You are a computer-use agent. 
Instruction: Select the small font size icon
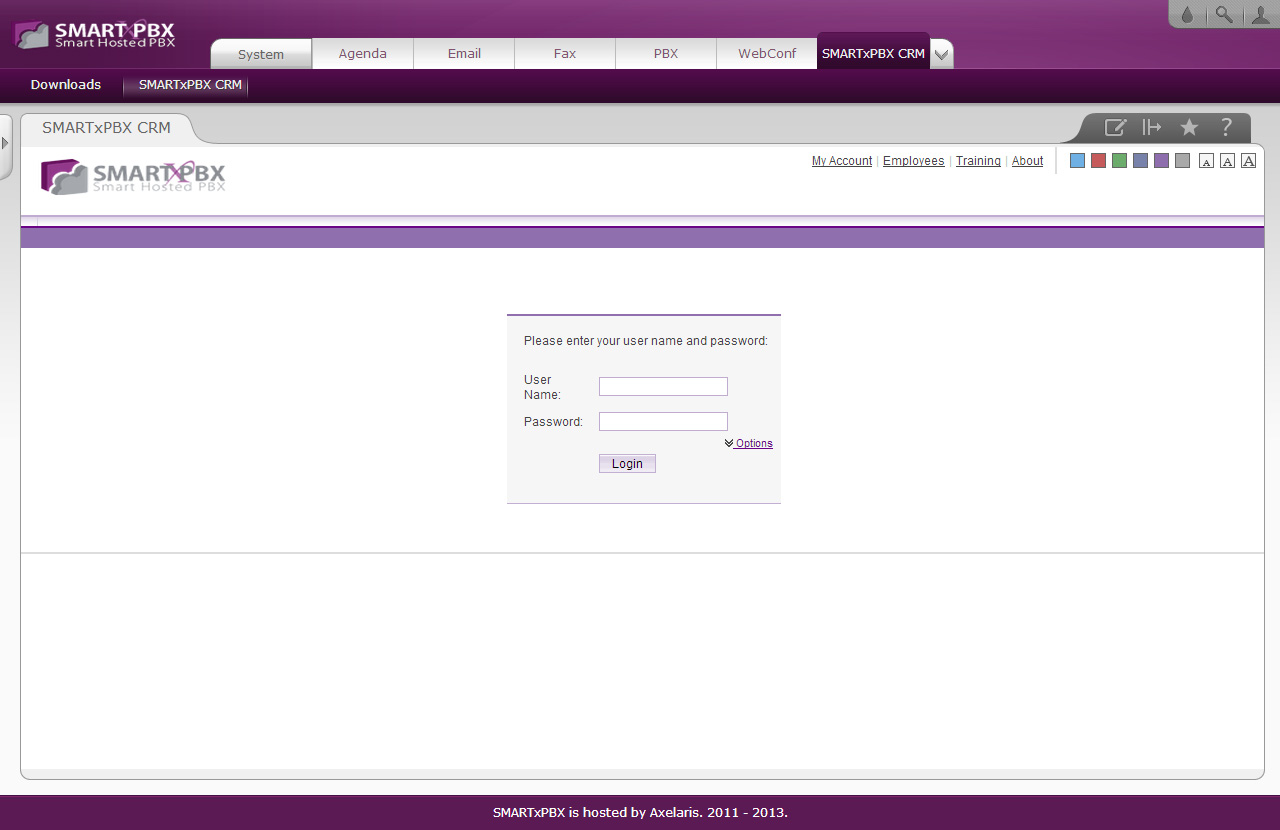point(1206,161)
